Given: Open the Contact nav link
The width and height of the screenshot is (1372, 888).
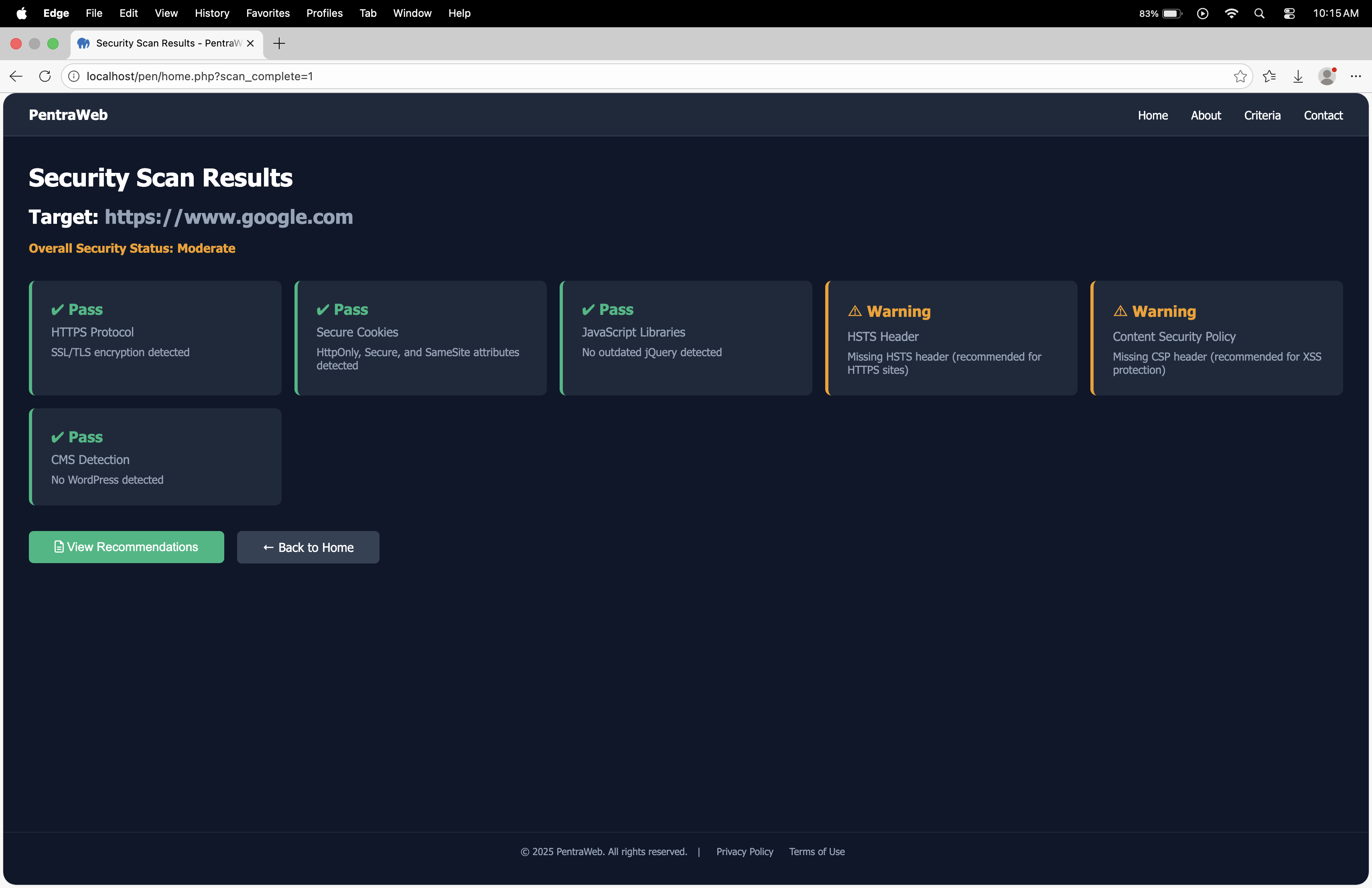Looking at the screenshot, I should 1323,115.
